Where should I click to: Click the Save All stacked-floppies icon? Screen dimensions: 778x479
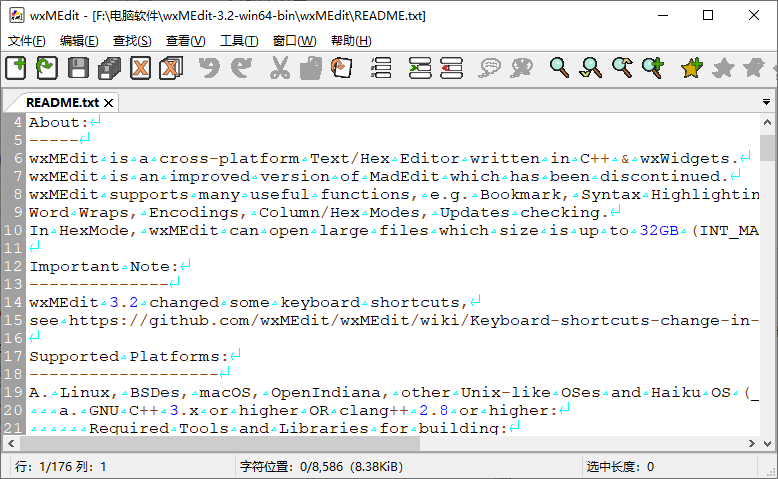[x=109, y=68]
